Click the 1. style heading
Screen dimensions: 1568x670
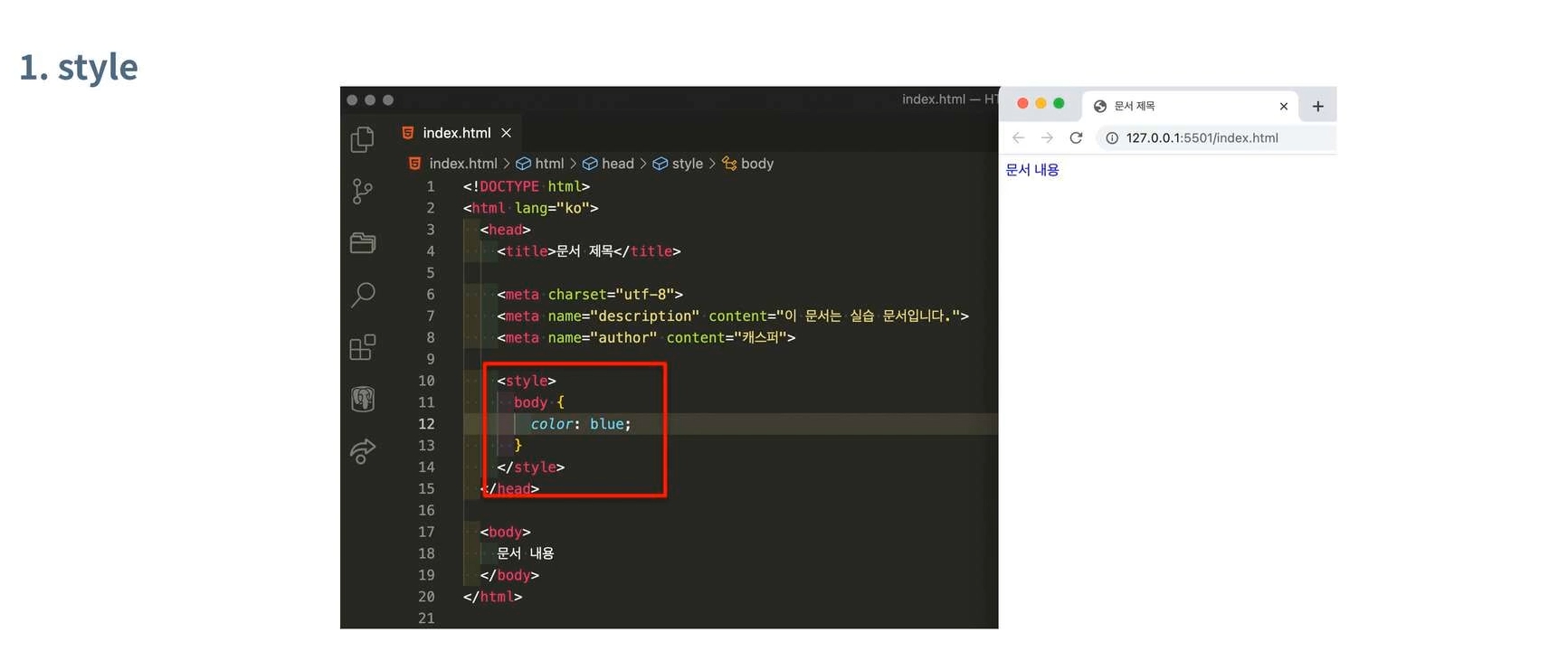pos(79,68)
